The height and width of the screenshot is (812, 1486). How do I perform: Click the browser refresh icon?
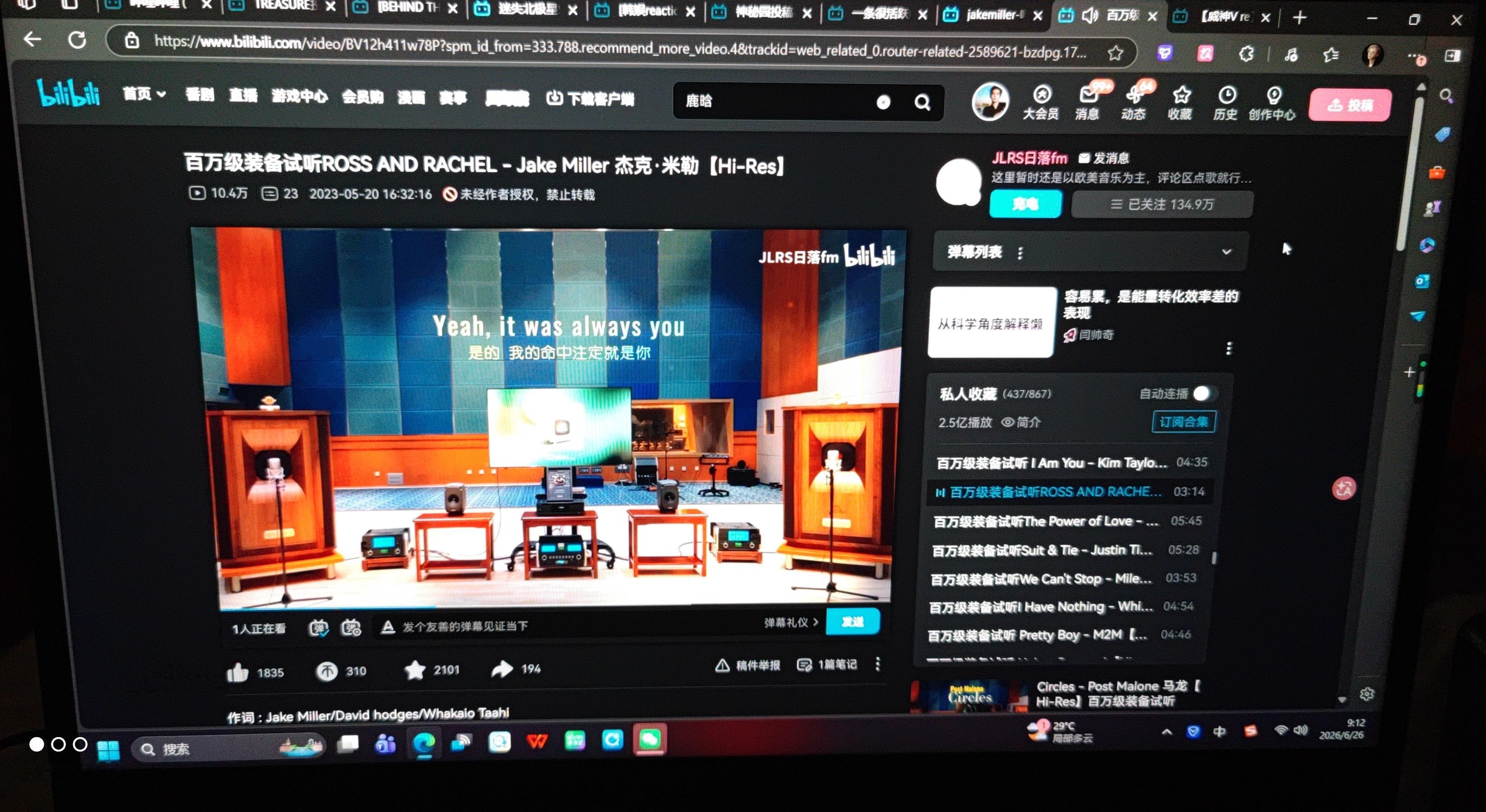(77, 40)
